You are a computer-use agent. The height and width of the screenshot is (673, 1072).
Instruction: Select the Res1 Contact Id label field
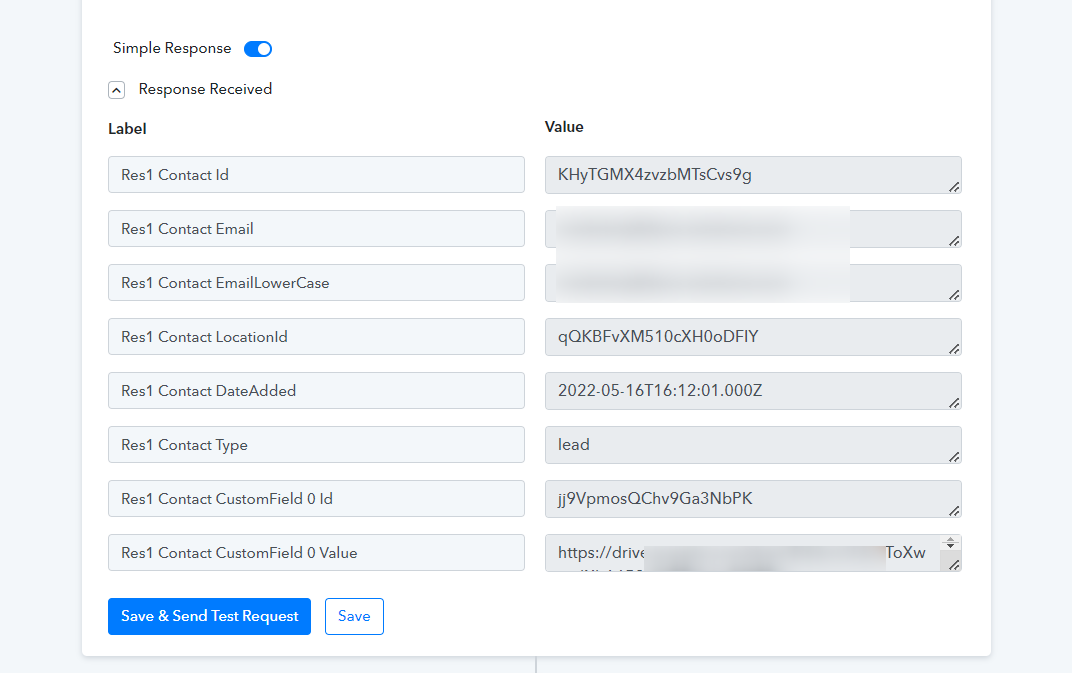click(x=317, y=174)
